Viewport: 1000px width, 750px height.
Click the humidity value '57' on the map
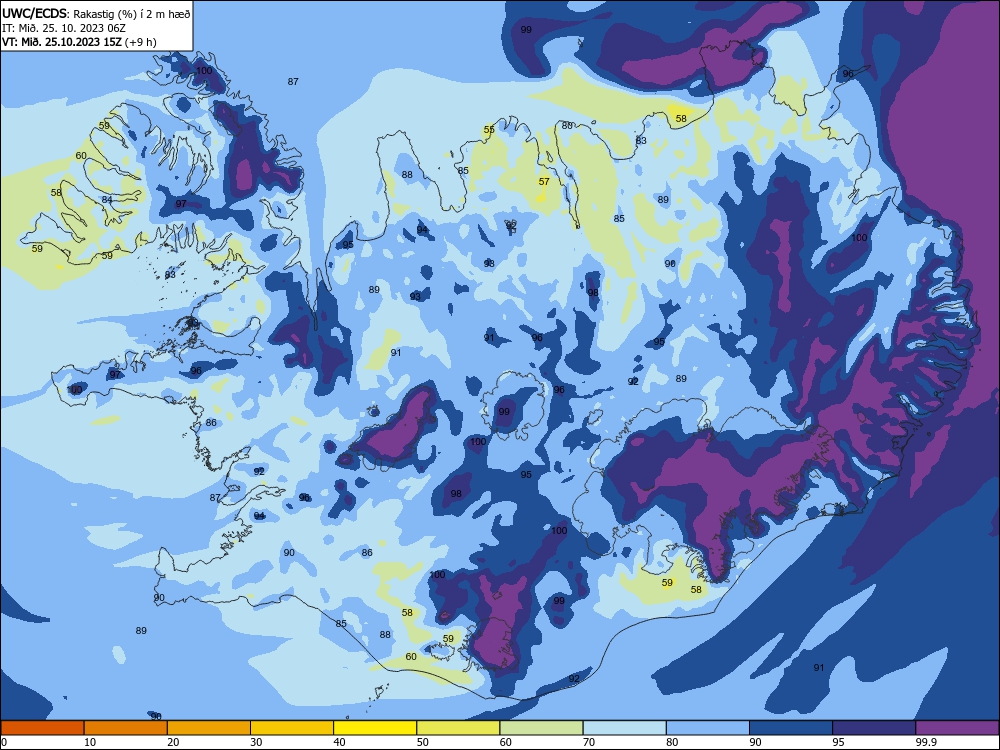(x=544, y=182)
